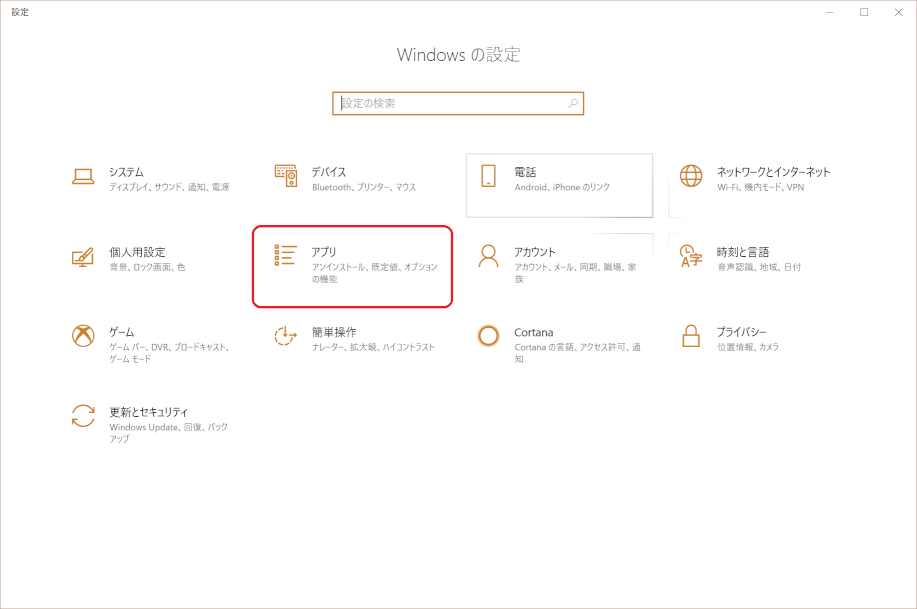Click description アンインストール、既定値、オプションの機能
Image resolution: width=917 pixels, height=609 pixels.
click(374, 273)
